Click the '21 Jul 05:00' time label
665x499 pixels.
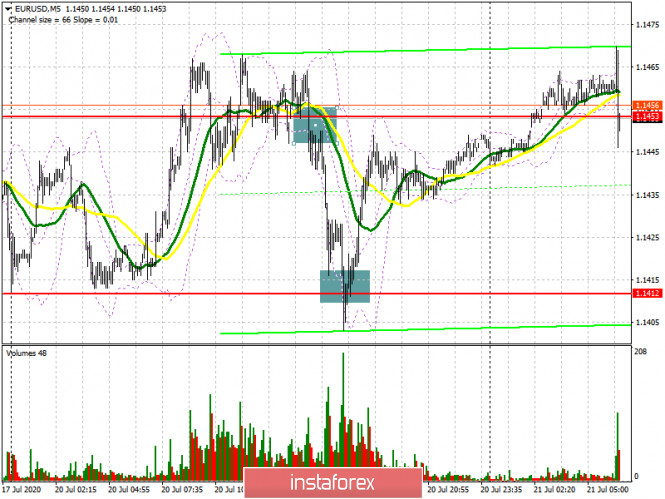[607, 490]
